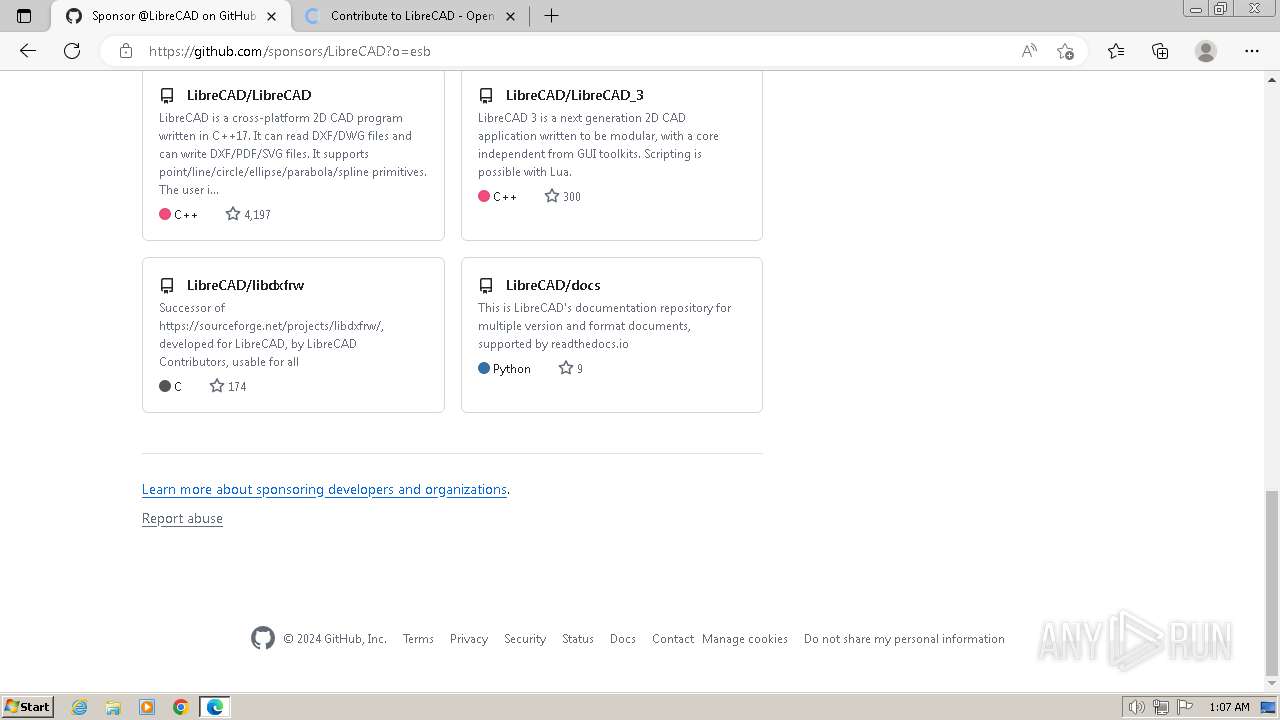1280x720 pixels.
Task: Open Read Aloud icon in address bar
Action: click(x=1028, y=51)
